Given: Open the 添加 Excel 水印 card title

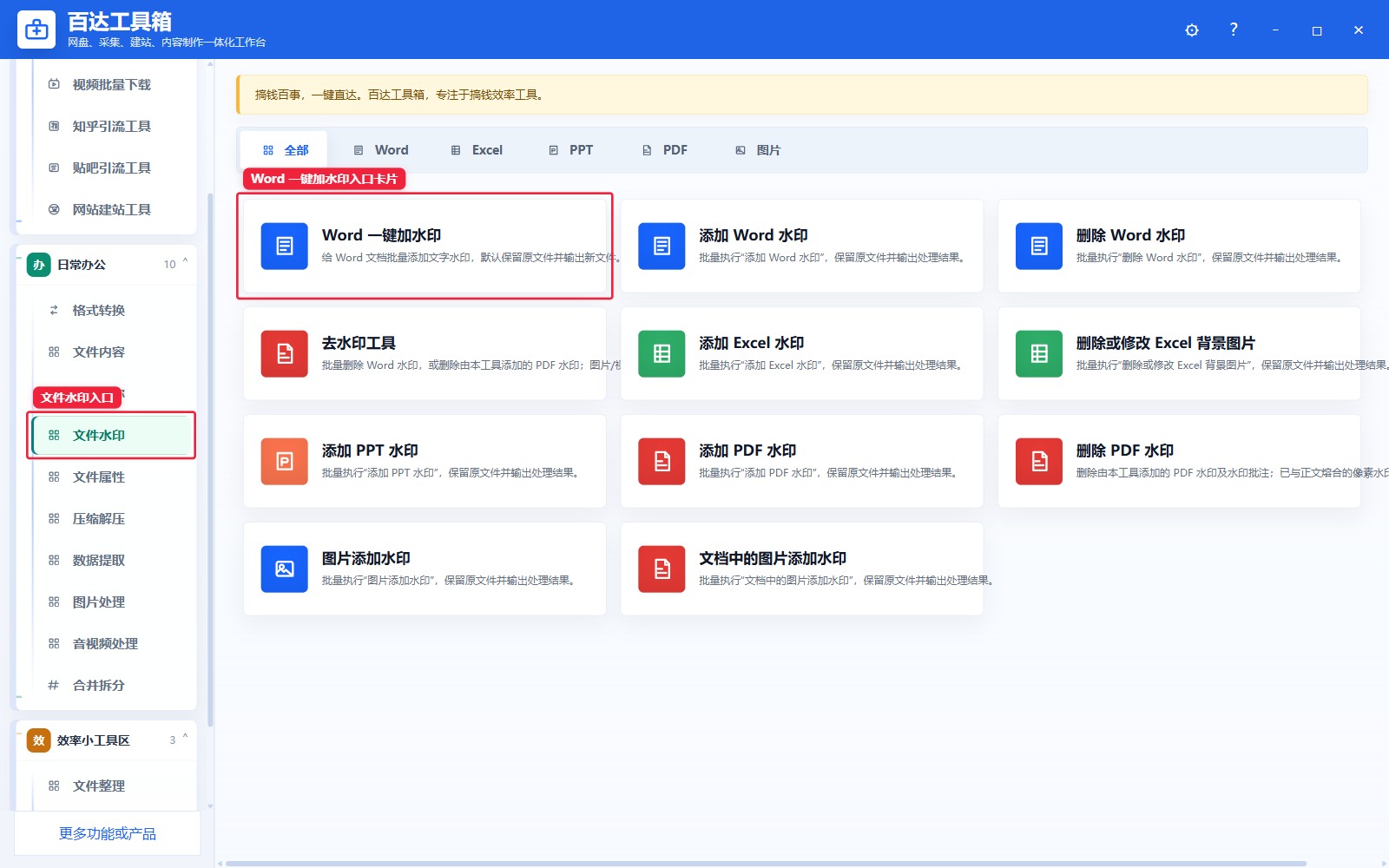Looking at the screenshot, I should [x=752, y=343].
